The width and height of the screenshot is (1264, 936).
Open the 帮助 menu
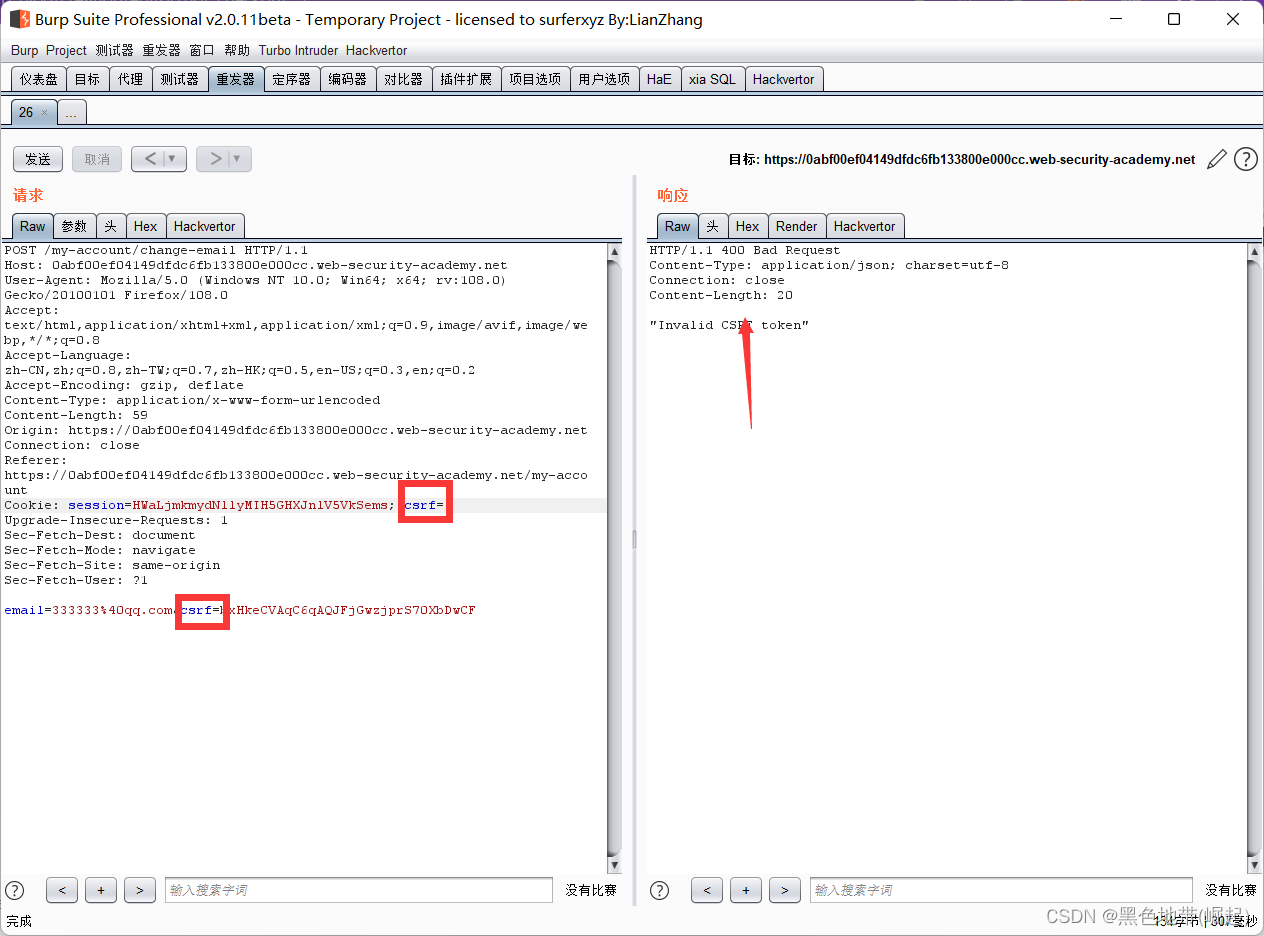[x=237, y=50]
